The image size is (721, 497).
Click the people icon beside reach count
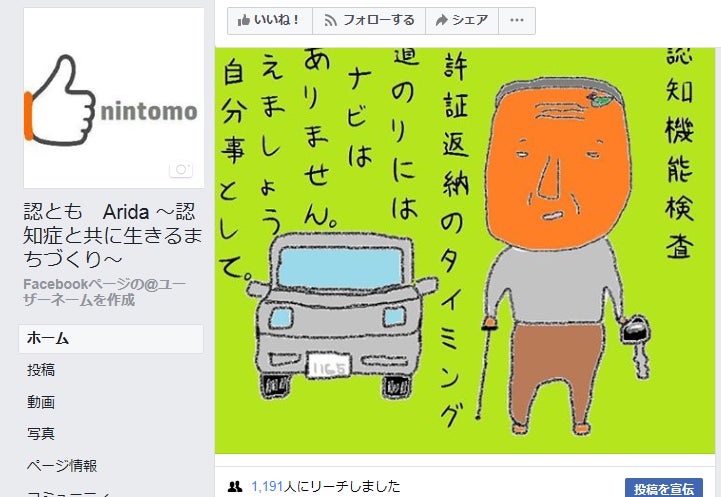click(x=235, y=486)
